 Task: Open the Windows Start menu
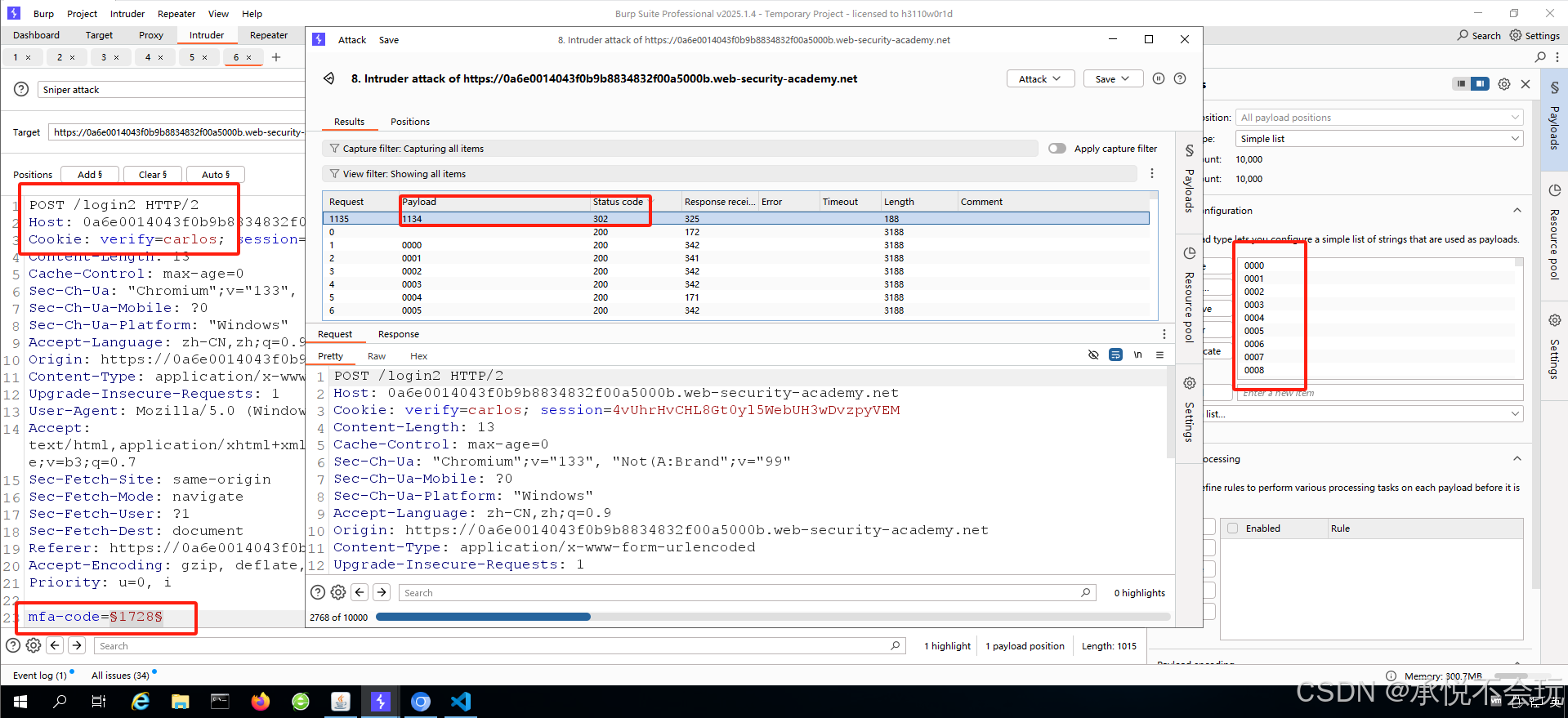tap(20, 702)
